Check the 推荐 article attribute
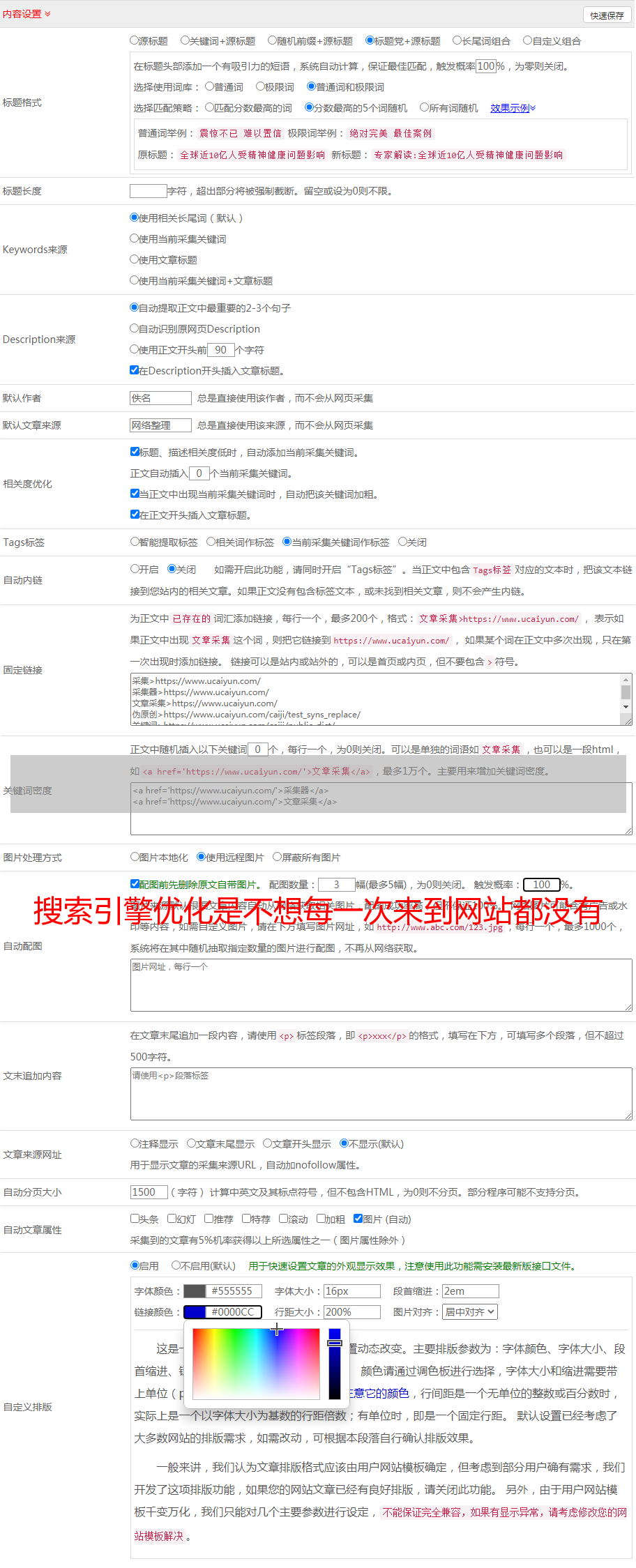This screenshot has width=636, height=1568. (x=209, y=1219)
